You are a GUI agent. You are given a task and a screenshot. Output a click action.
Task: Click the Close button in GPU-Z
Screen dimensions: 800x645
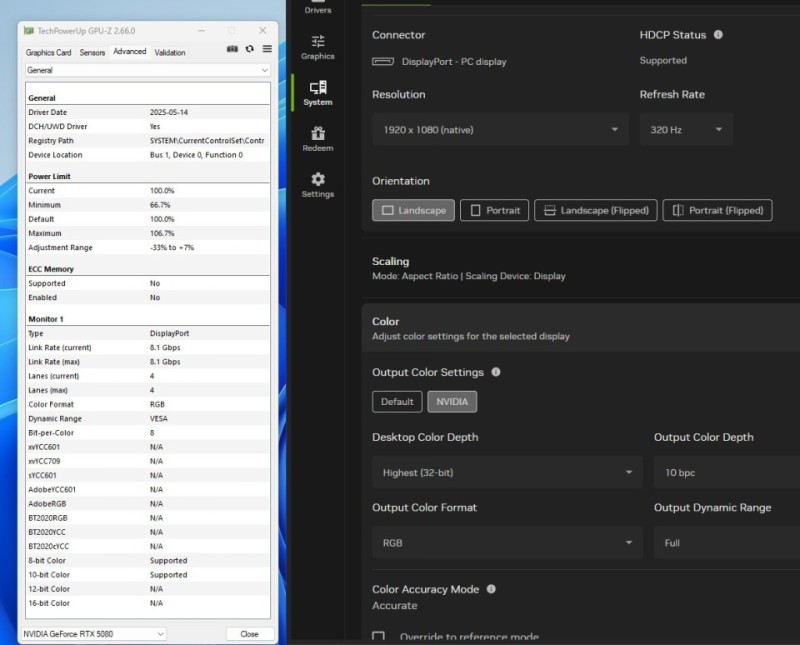pos(249,634)
